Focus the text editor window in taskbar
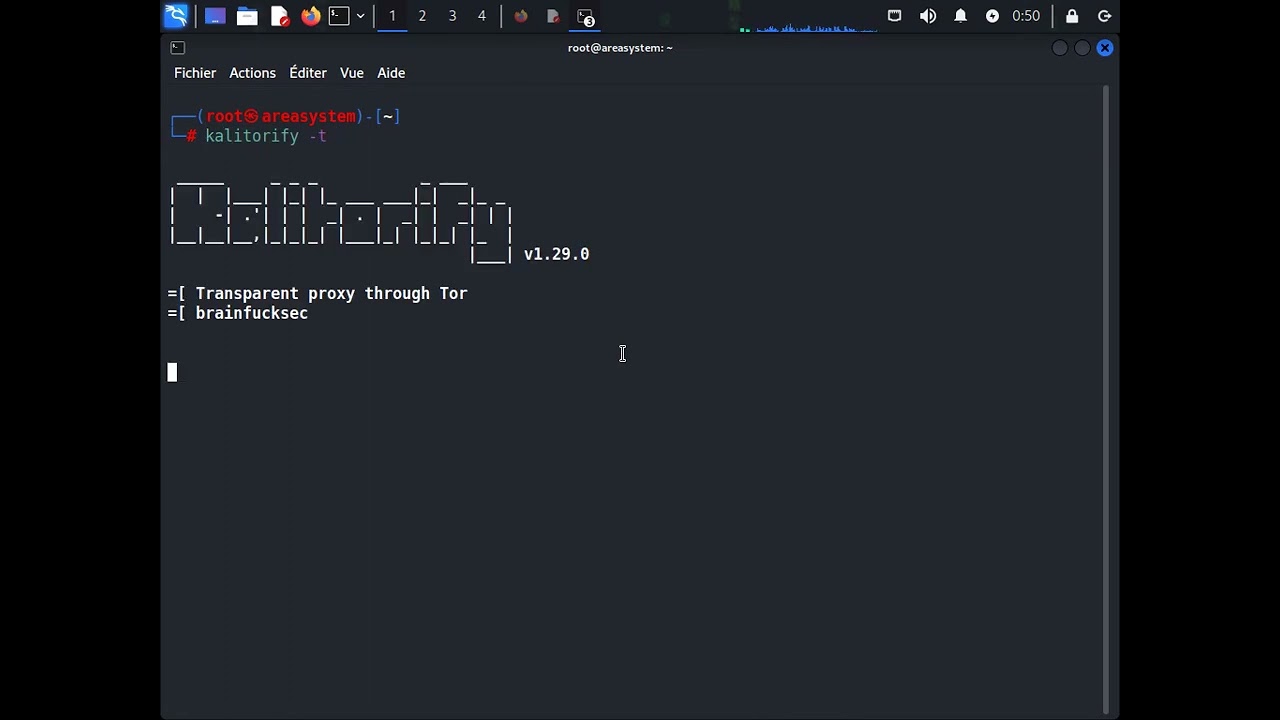This screenshot has width=1280, height=720. (x=553, y=16)
